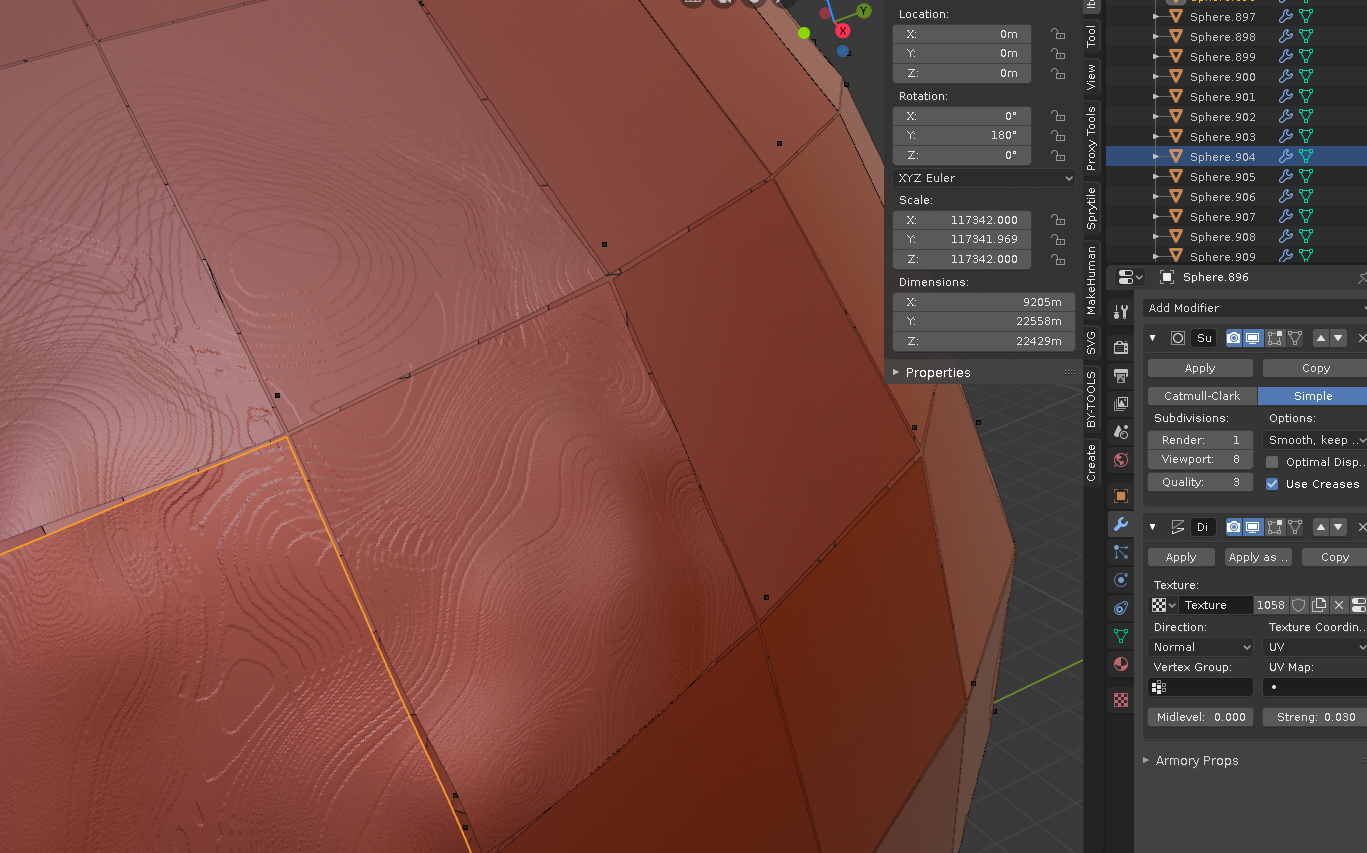This screenshot has height=853, width=1367.
Task: Switch to the Proxy Tools sidebar tab
Action: tap(1092, 135)
